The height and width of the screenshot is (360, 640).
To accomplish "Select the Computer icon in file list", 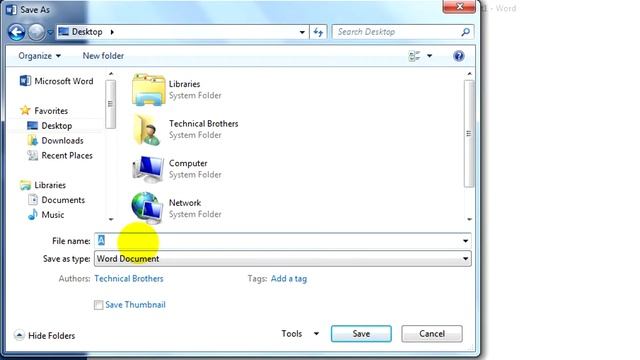I will (148, 169).
